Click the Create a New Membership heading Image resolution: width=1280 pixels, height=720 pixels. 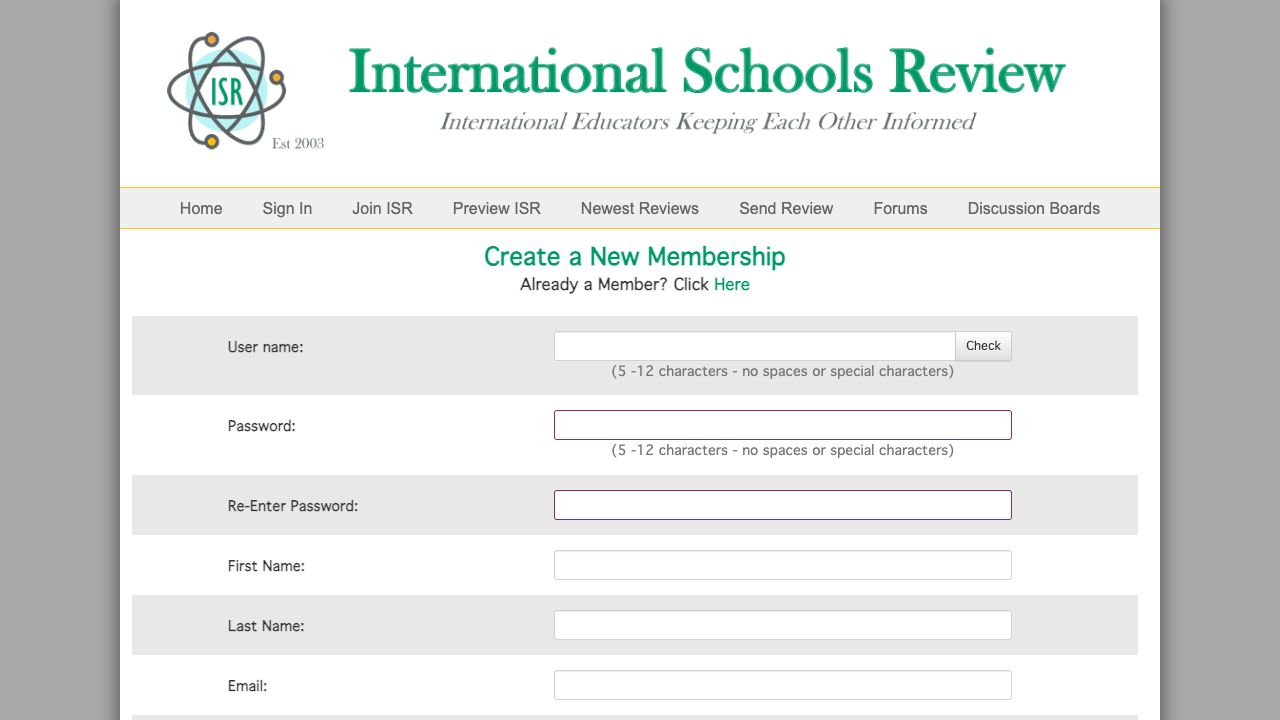pyautogui.click(x=634, y=257)
